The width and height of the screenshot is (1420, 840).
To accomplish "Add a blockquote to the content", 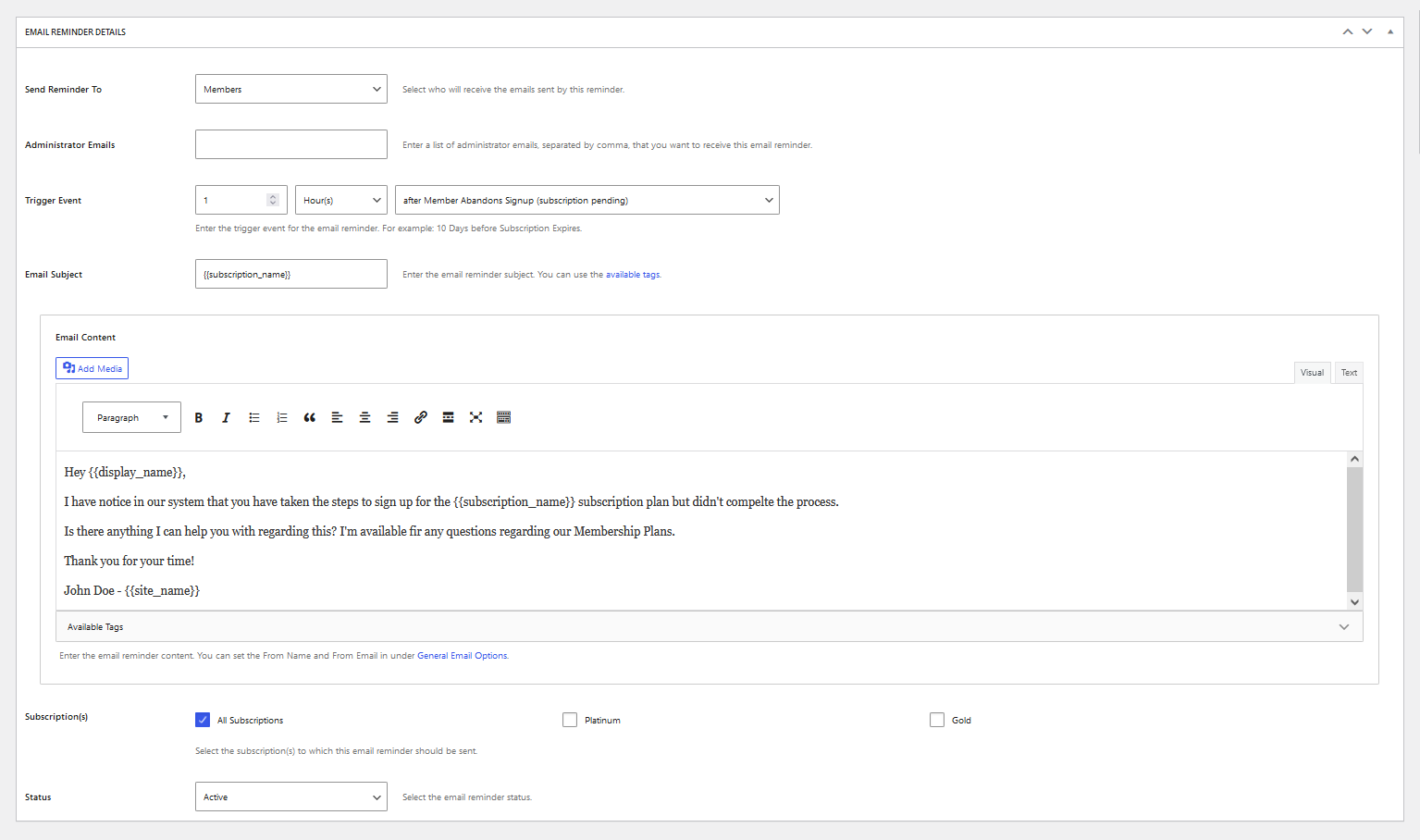I will coord(309,417).
